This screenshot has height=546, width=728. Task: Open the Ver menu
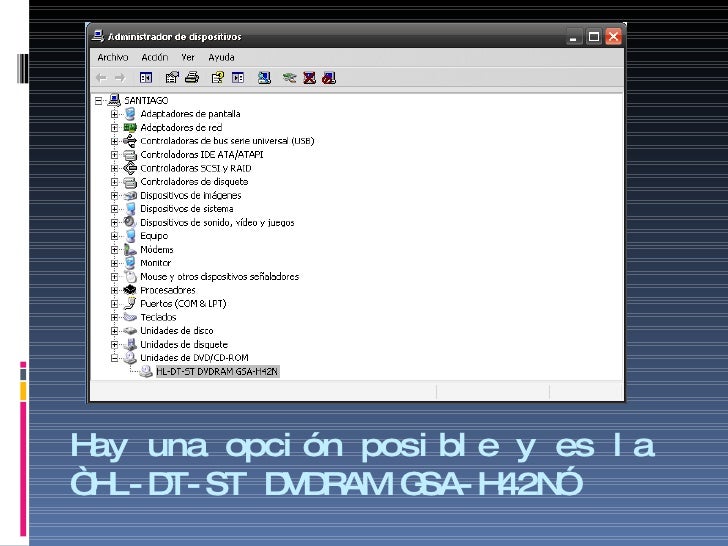click(188, 57)
